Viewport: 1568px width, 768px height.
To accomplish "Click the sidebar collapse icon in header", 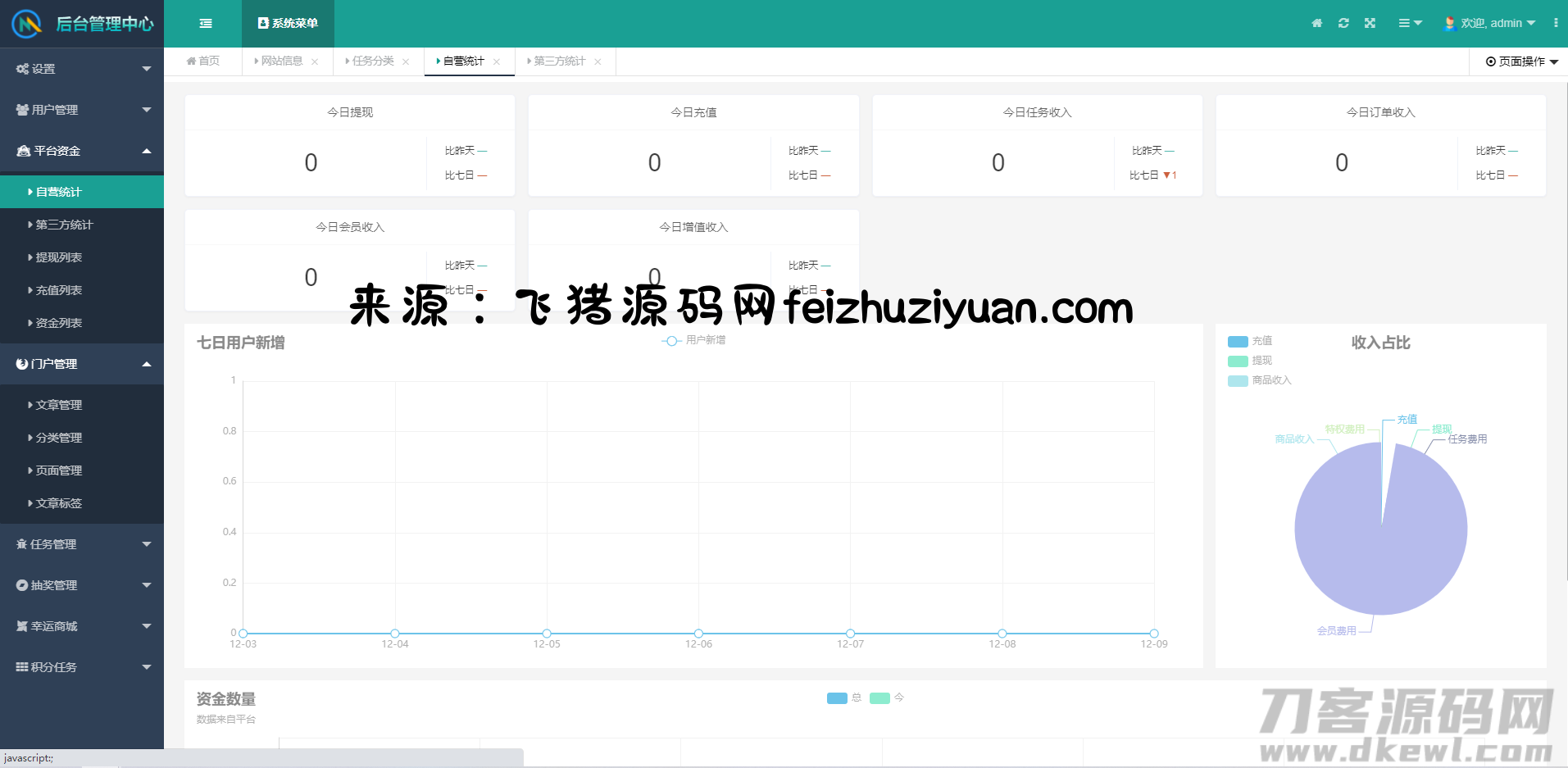I will click(x=206, y=24).
